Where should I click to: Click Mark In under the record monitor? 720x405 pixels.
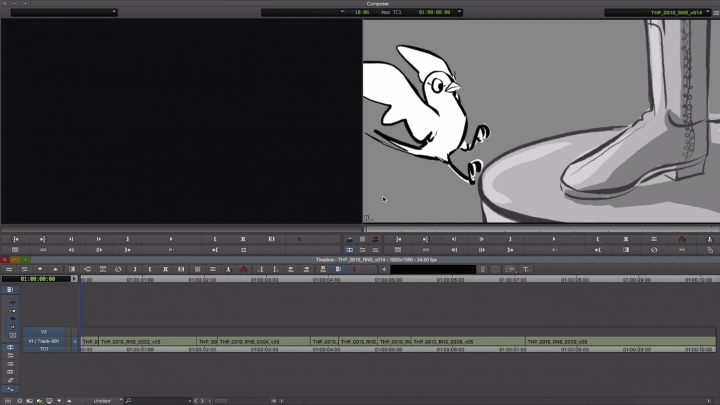click(x=597, y=239)
